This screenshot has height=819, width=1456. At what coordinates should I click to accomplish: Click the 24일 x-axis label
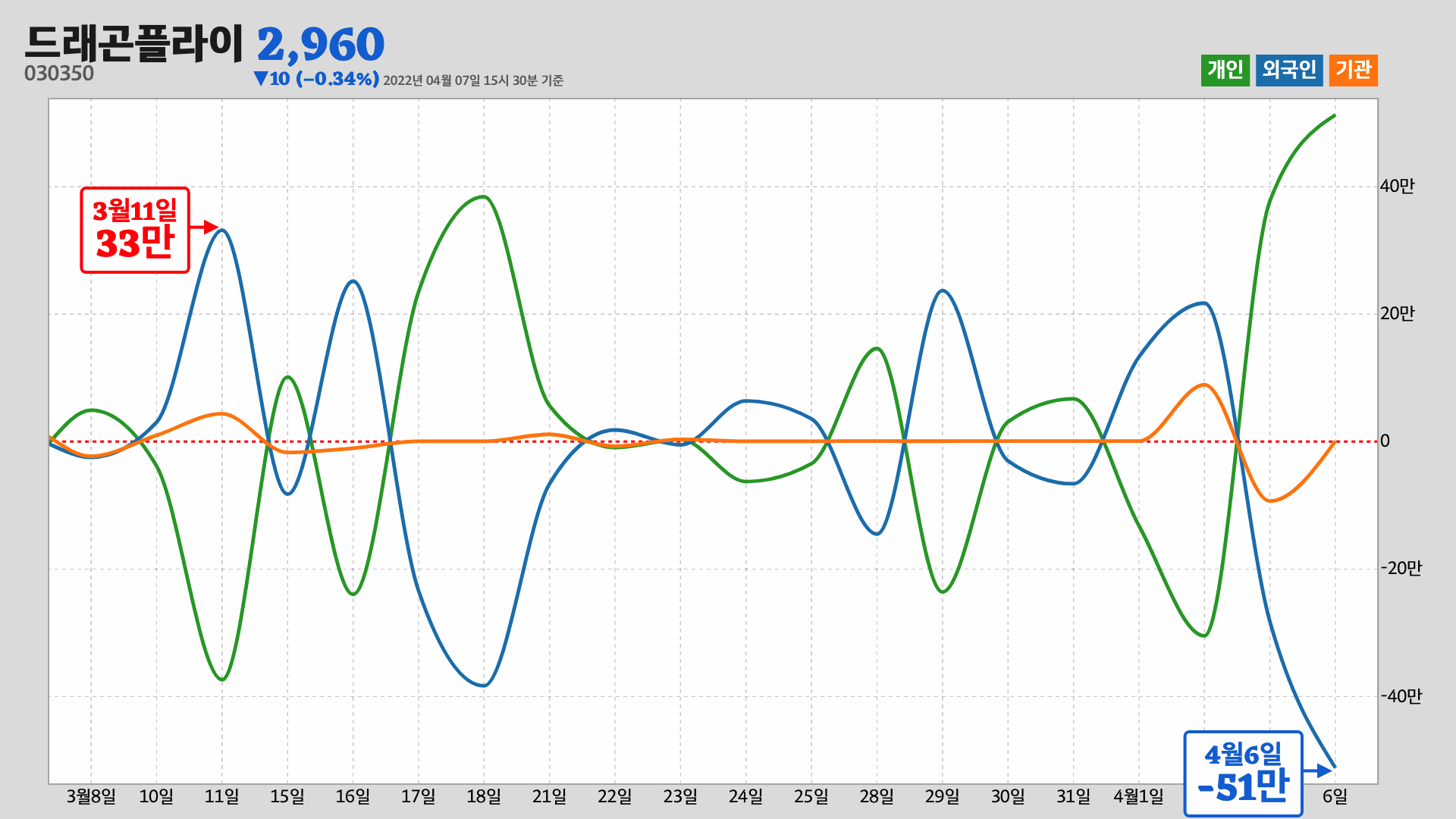[x=746, y=796]
